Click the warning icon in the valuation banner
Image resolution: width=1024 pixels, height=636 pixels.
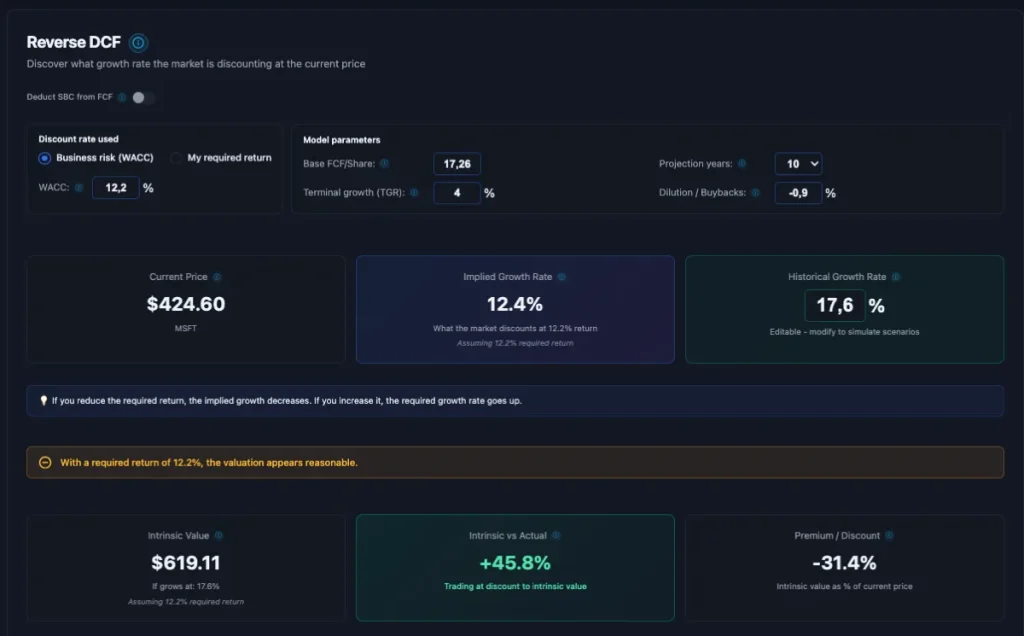45,462
